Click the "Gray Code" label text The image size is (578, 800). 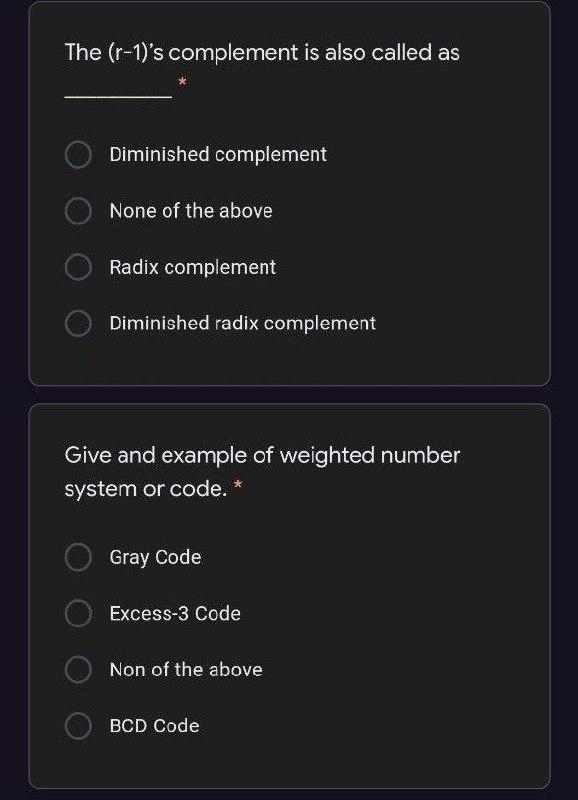point(155,557)
